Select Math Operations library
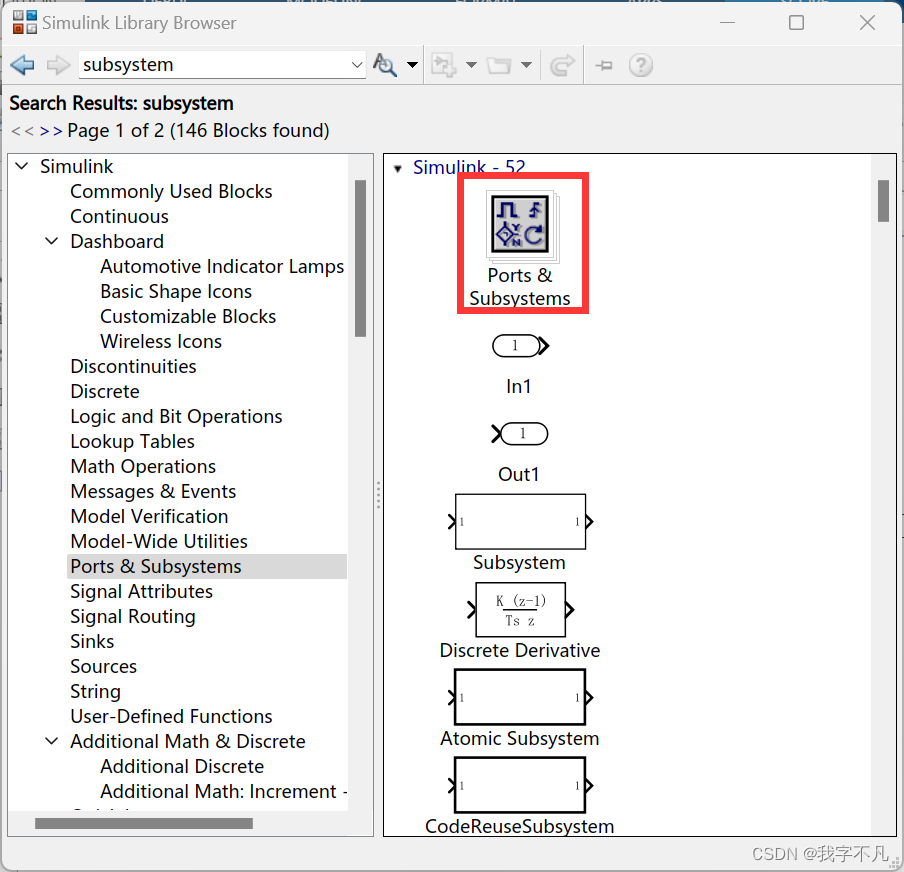The width and height of the screenshot is (904, 872). pos(143,467)
